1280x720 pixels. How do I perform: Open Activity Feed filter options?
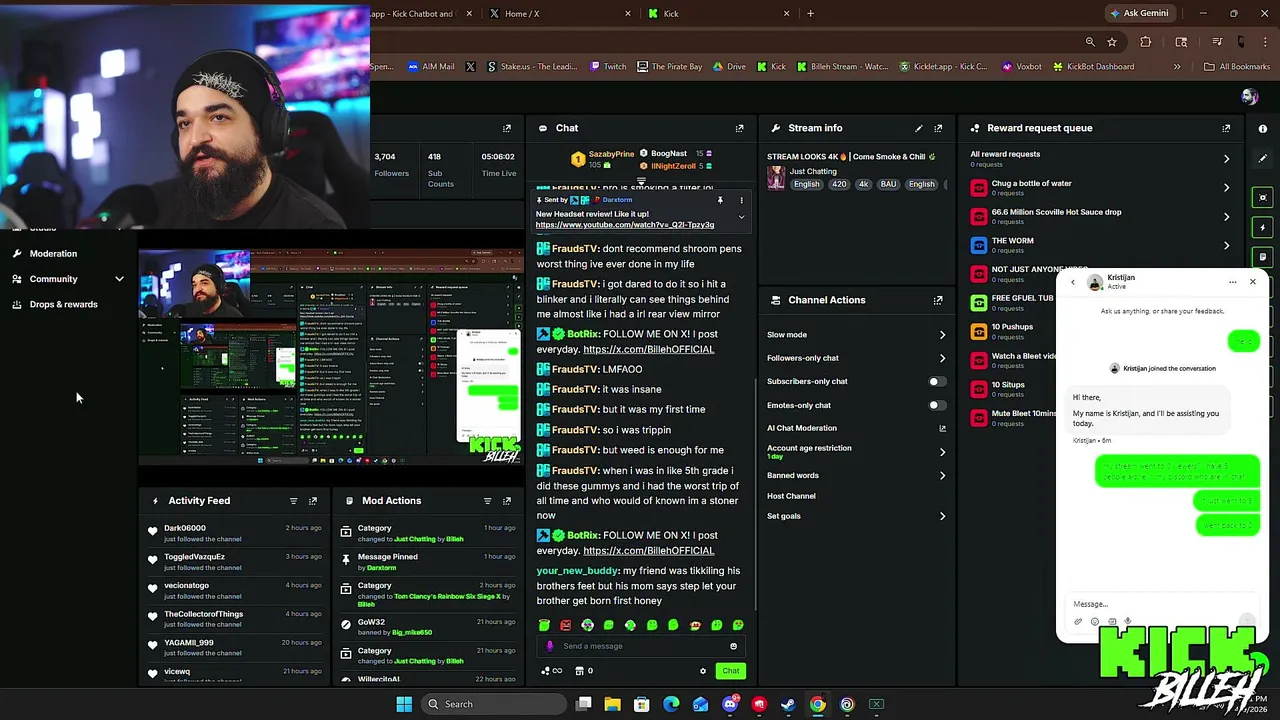(293, 501)
